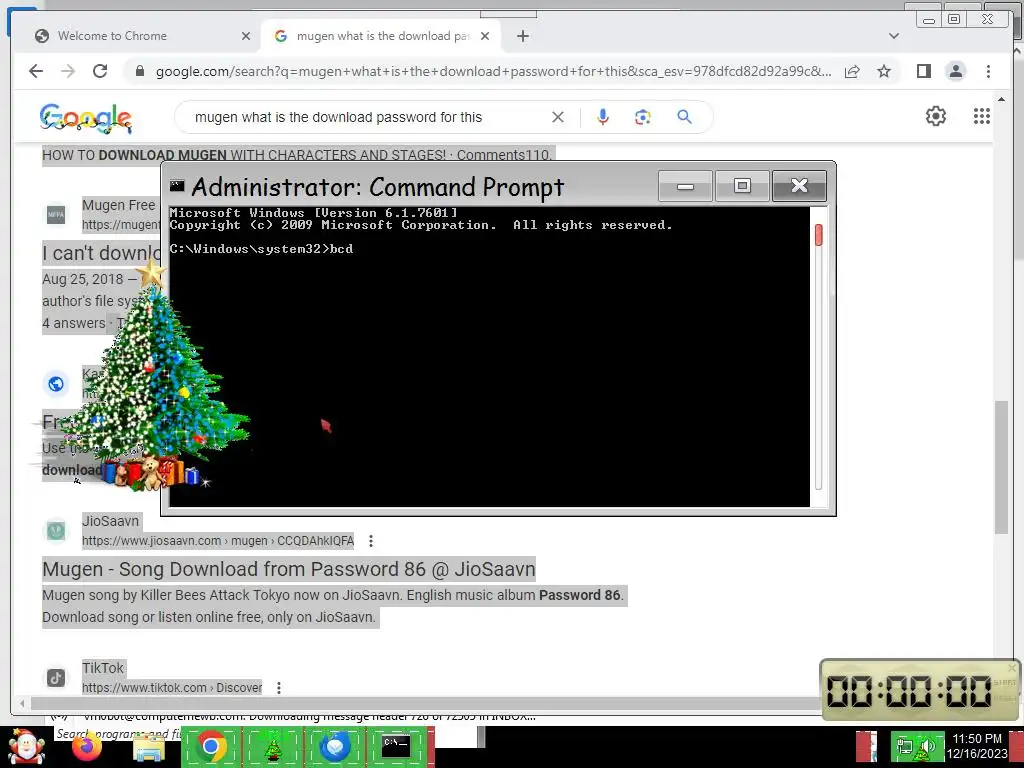Open Mugen Song Download from Password 86 link
The image size is (1024, 768).
pos(289,569)
